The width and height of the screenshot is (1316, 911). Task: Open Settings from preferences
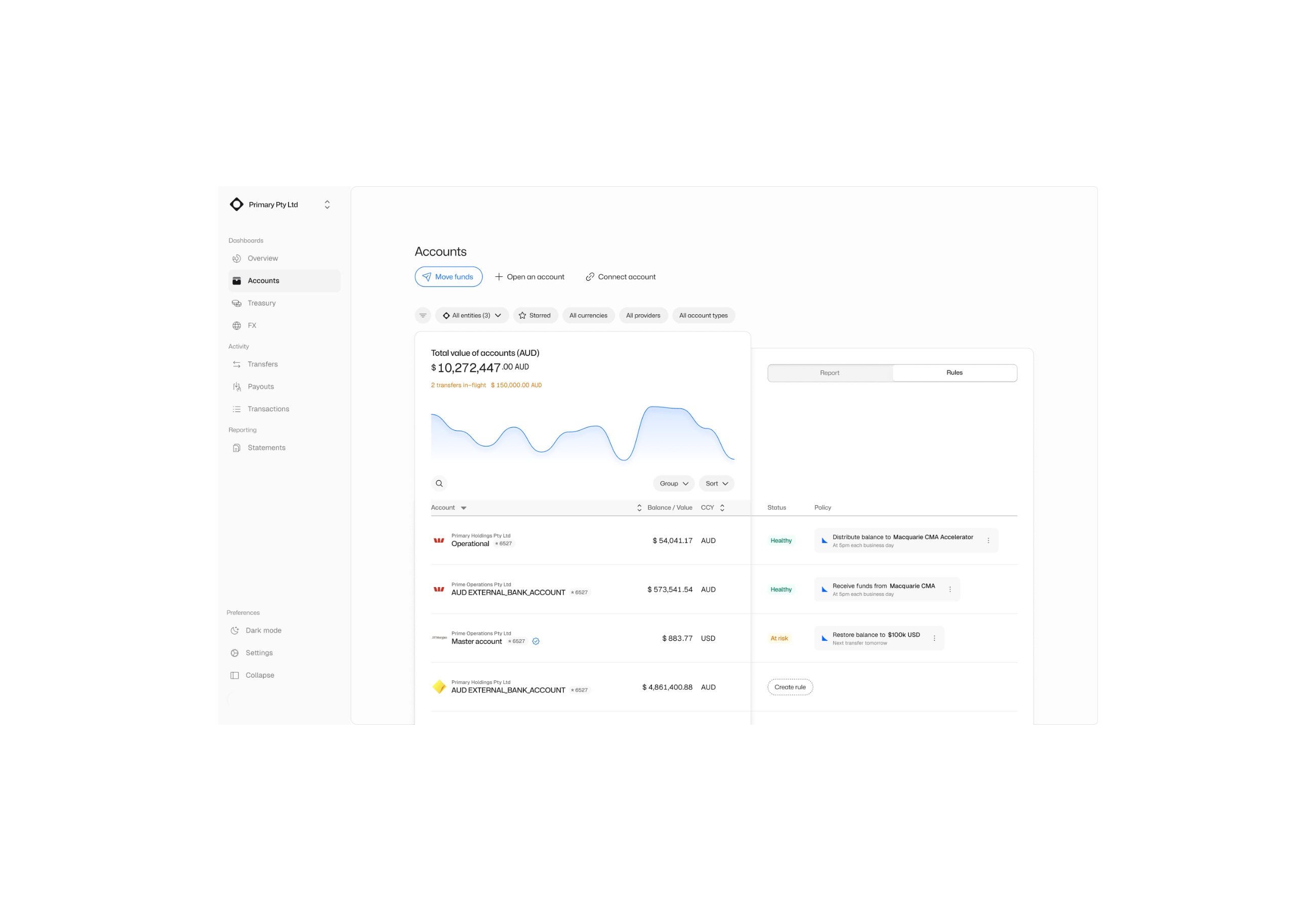coord(252,652)
